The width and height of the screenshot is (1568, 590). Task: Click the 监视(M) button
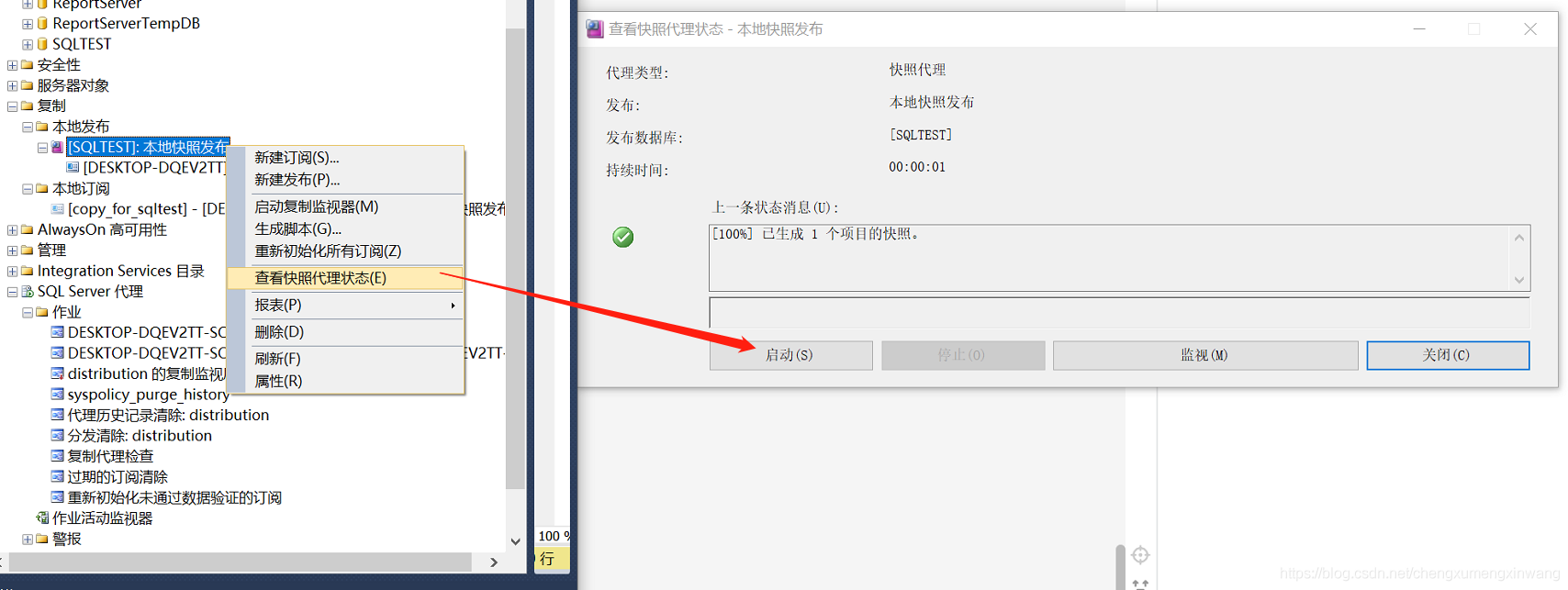coord(1205,355)
